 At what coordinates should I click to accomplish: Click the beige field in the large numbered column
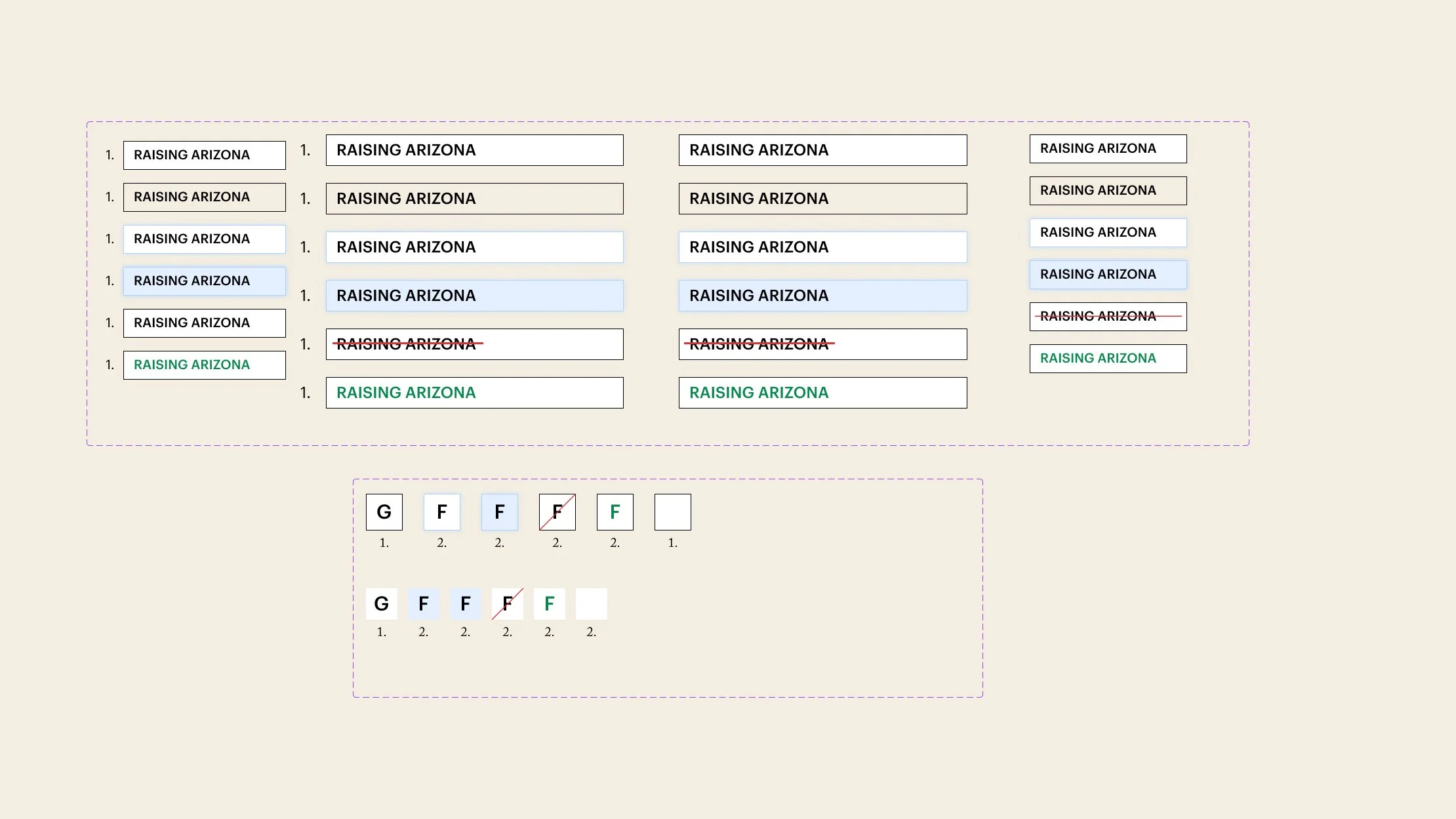[474, 199]
